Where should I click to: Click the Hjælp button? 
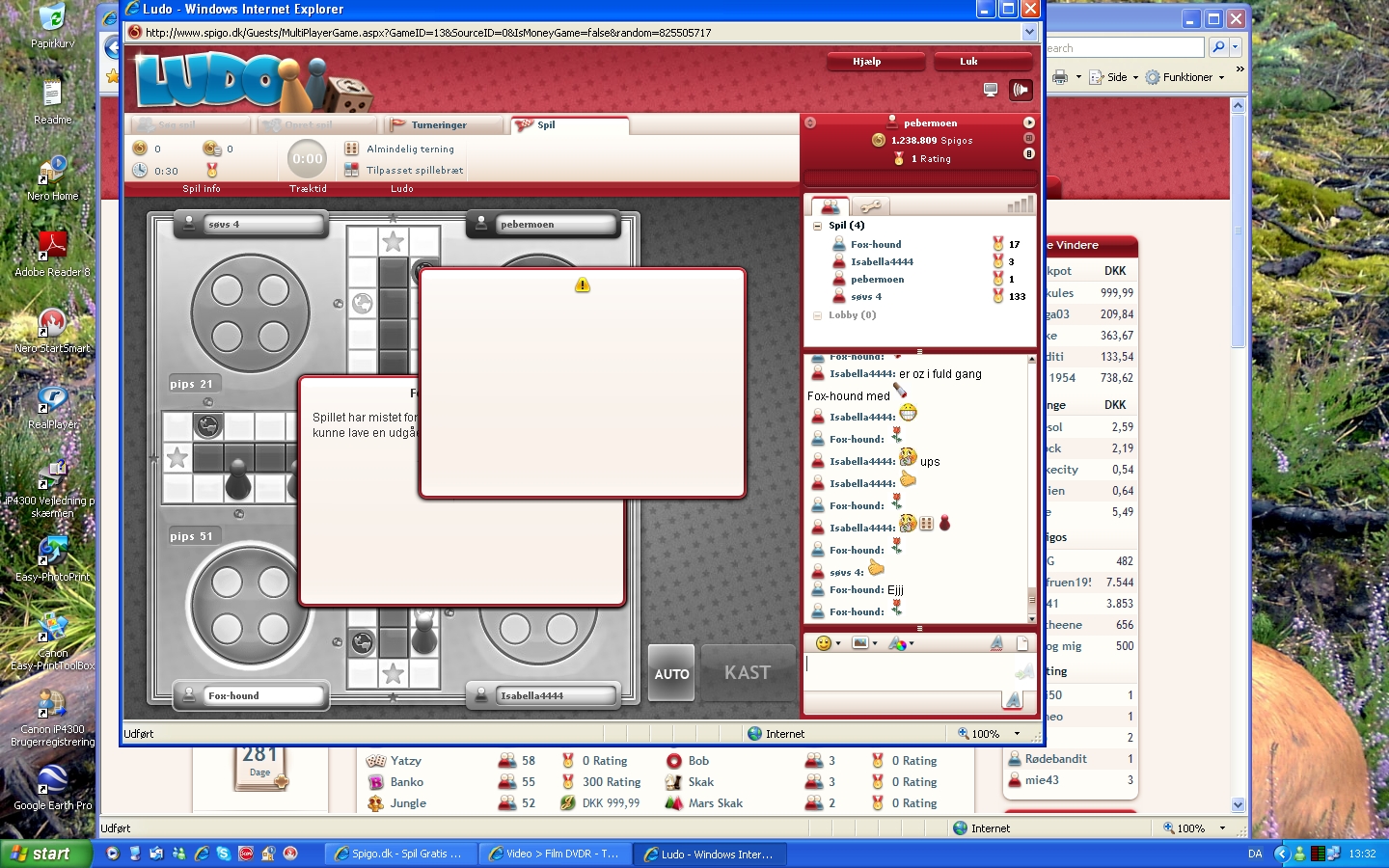click(866, 62)
